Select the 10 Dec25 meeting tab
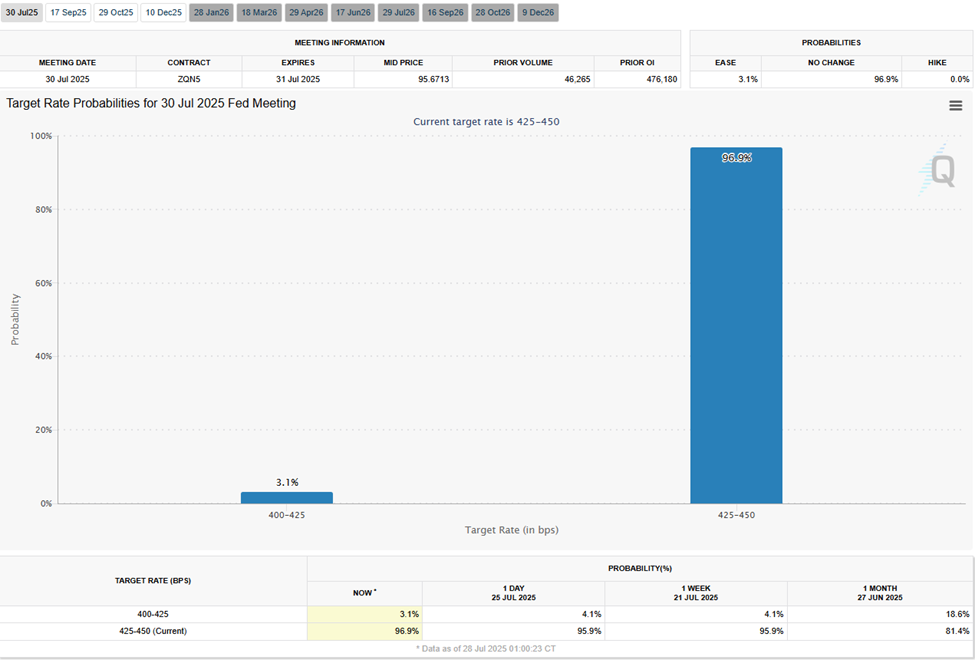 [161, 12]
